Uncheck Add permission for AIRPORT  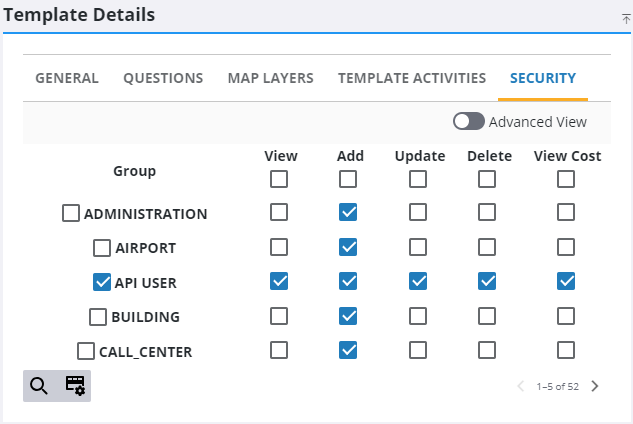tap(348, 247)
